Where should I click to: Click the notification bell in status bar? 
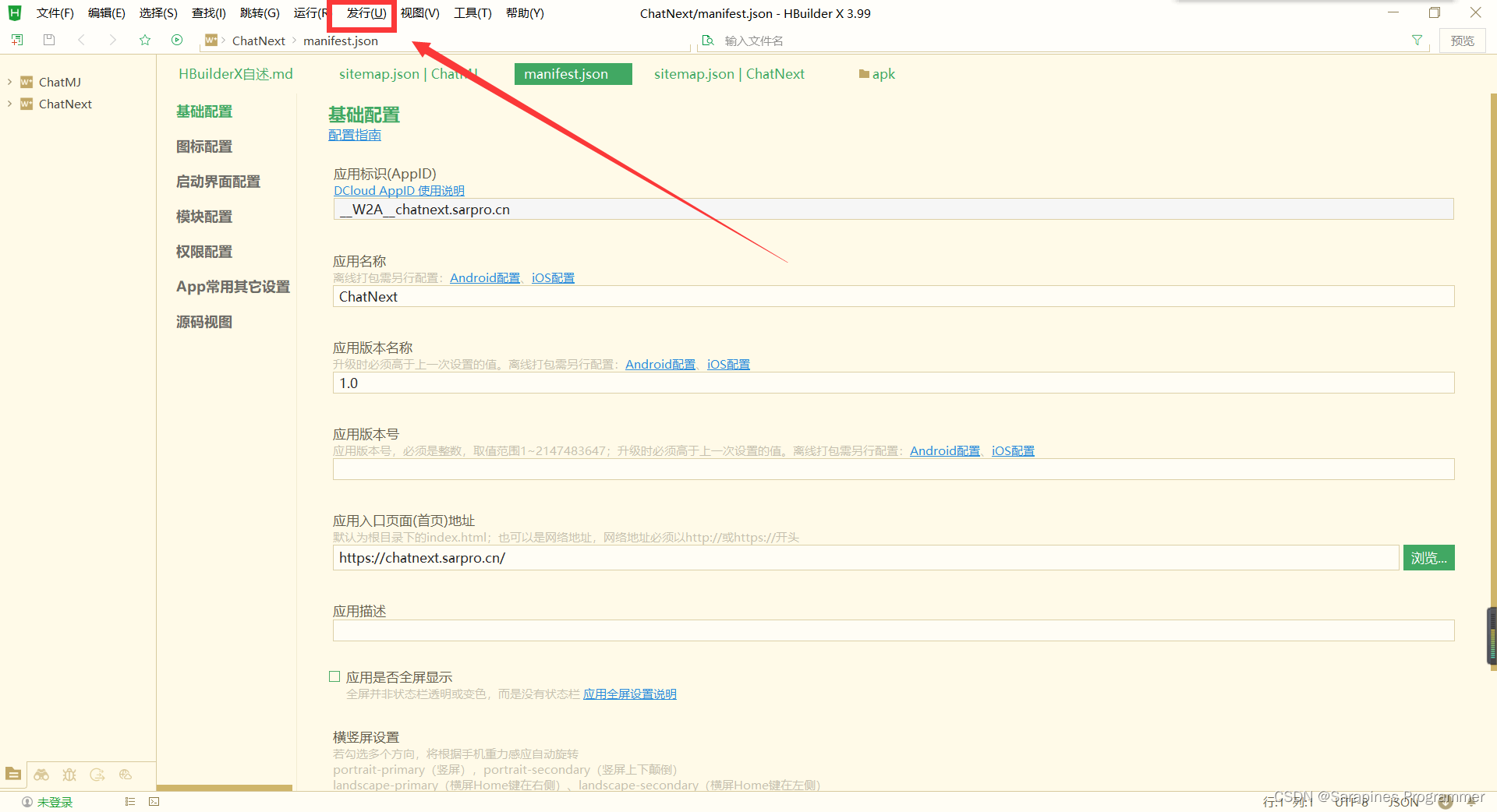click(x=1471, y=802)
